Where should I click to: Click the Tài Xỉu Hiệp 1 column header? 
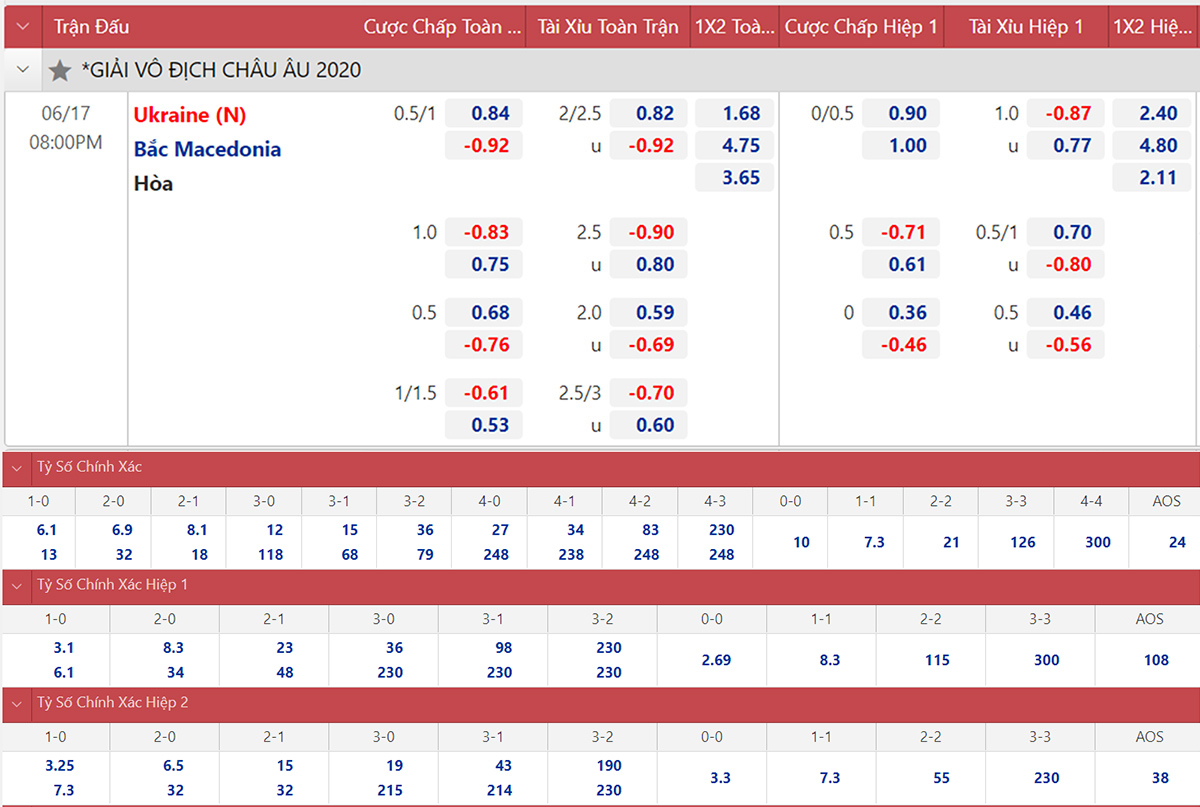coord(1025,27)
